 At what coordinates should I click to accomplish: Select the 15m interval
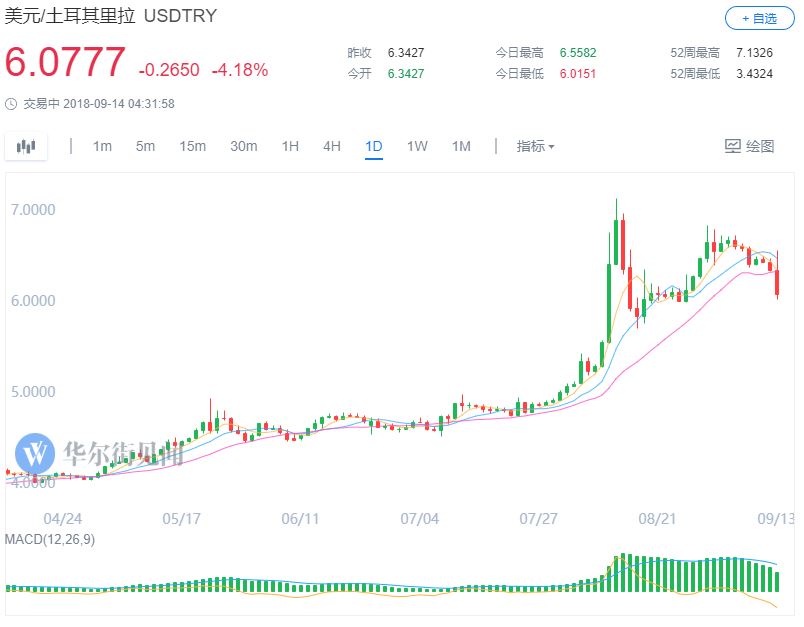click(193, 146)
